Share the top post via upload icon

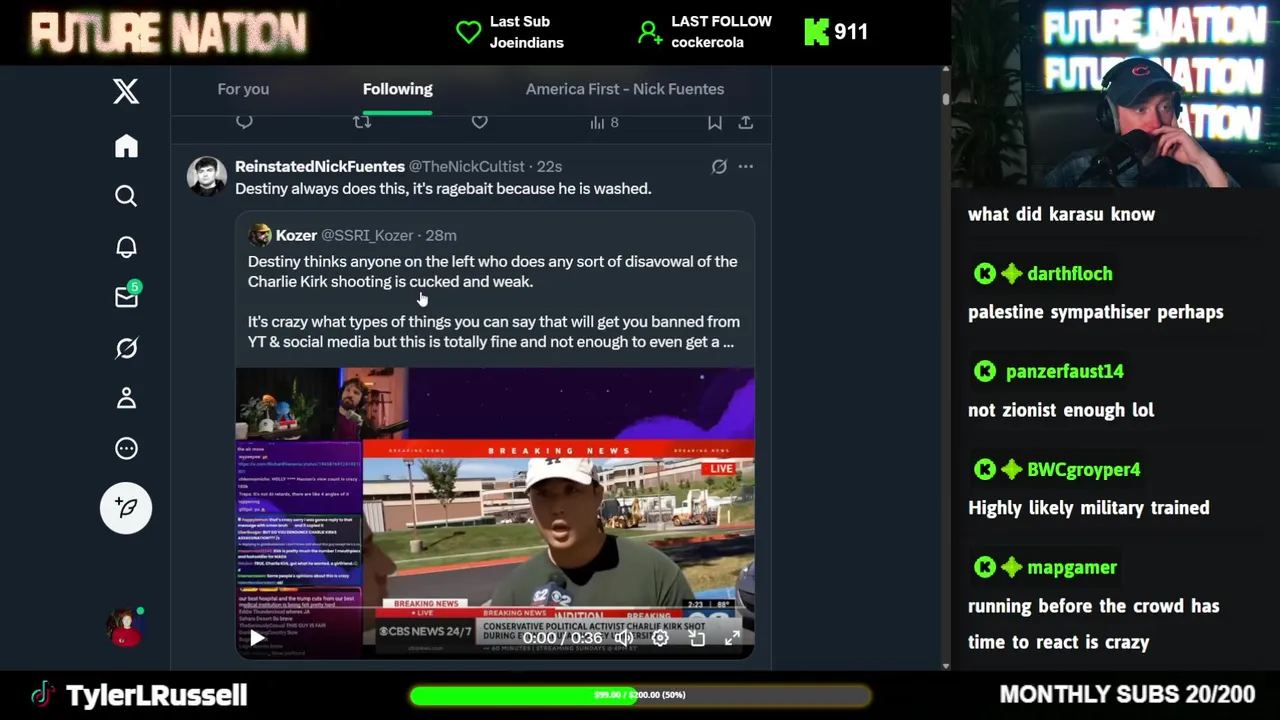[746, 122]
